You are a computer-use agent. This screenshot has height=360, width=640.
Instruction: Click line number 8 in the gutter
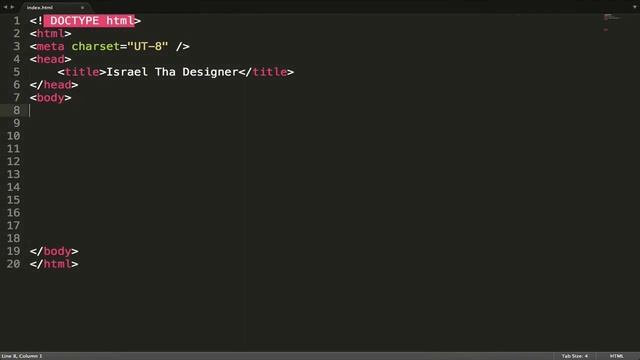click(16, 110)
